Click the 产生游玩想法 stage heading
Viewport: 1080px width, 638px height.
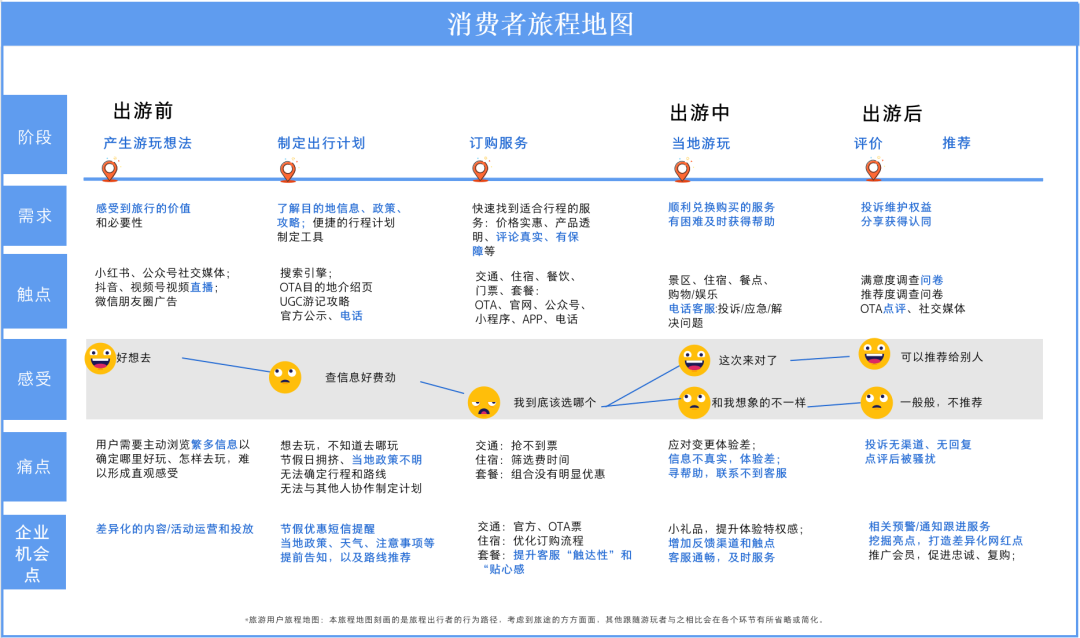pos(147,143)
